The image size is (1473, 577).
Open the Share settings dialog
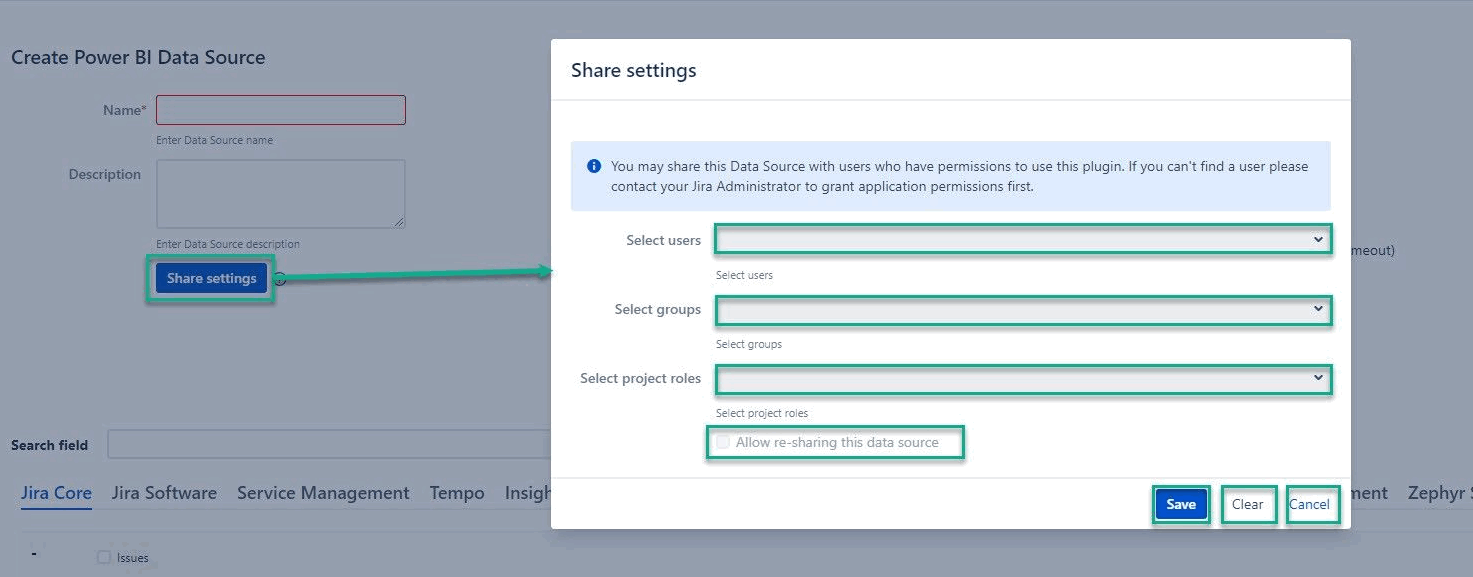[x=210, y=278]
